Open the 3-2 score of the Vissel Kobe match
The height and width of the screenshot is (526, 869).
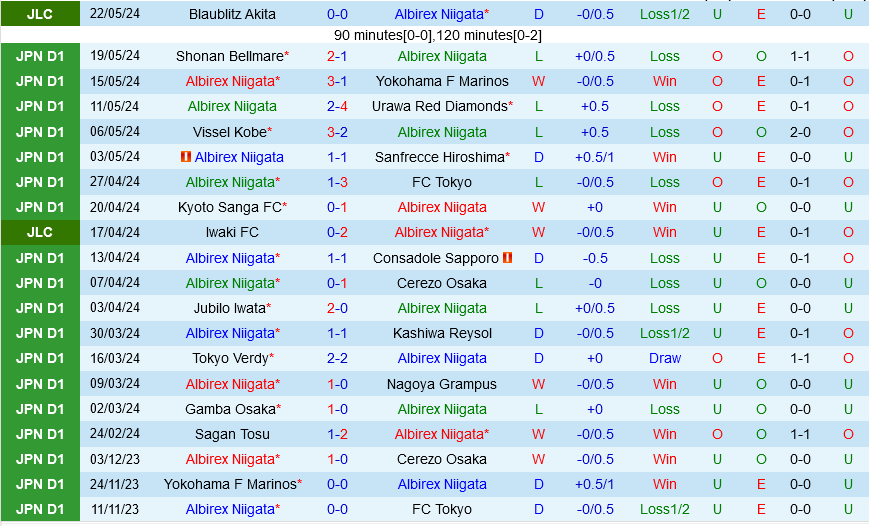[337, 132]
